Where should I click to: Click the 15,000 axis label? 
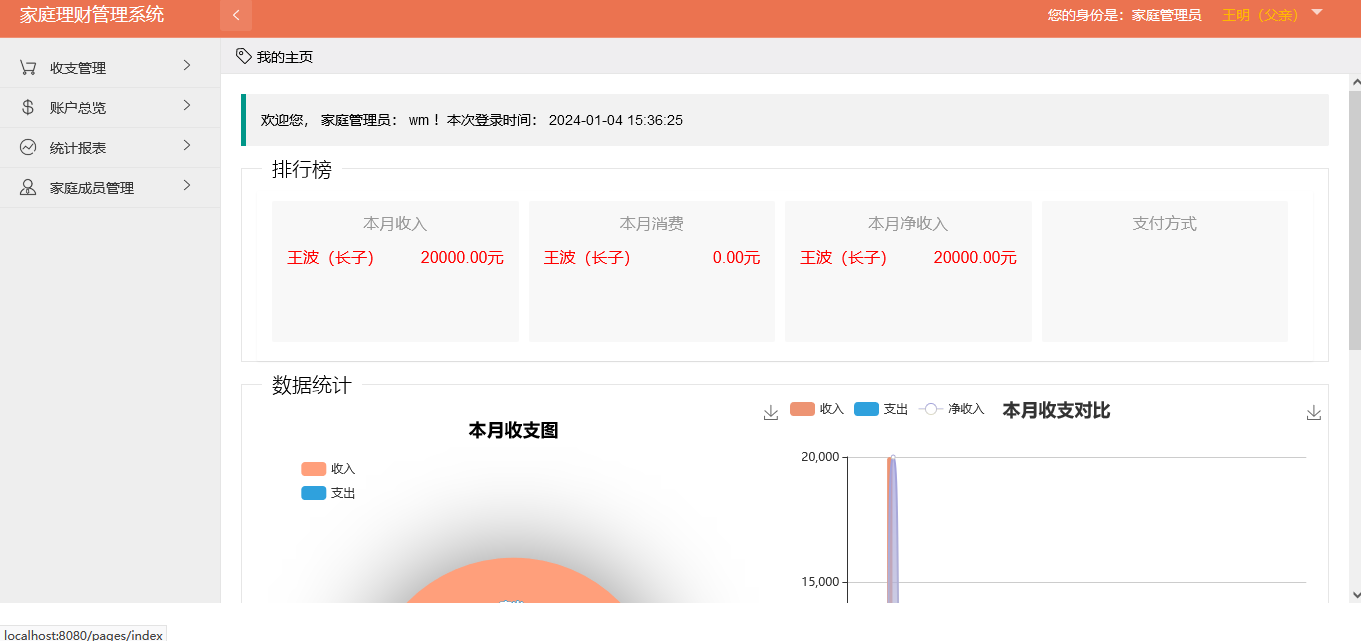tap(820, 582)
